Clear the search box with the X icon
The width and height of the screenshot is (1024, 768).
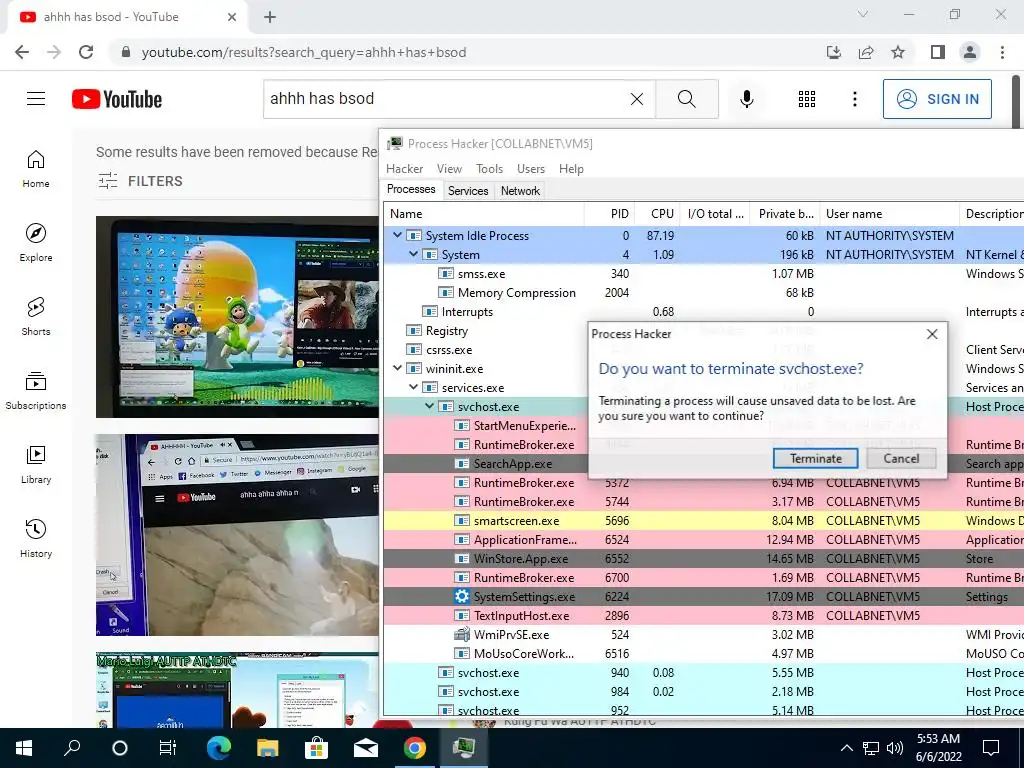[637, 99]
